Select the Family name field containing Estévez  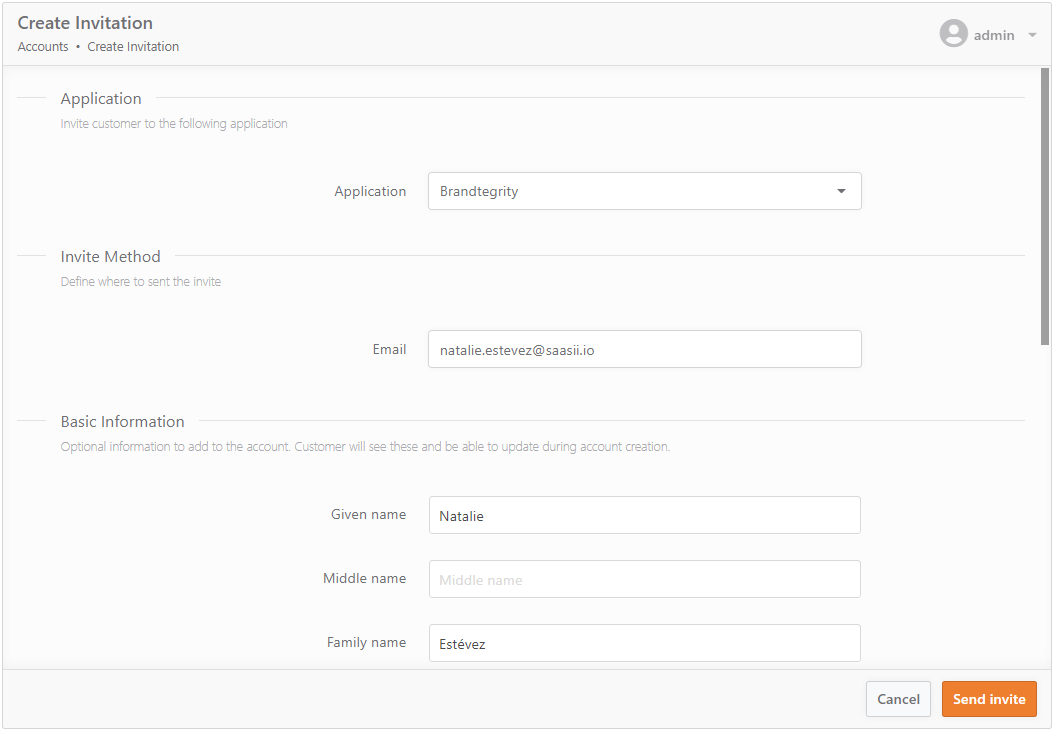pyautogui.click(x=645, y=643)
